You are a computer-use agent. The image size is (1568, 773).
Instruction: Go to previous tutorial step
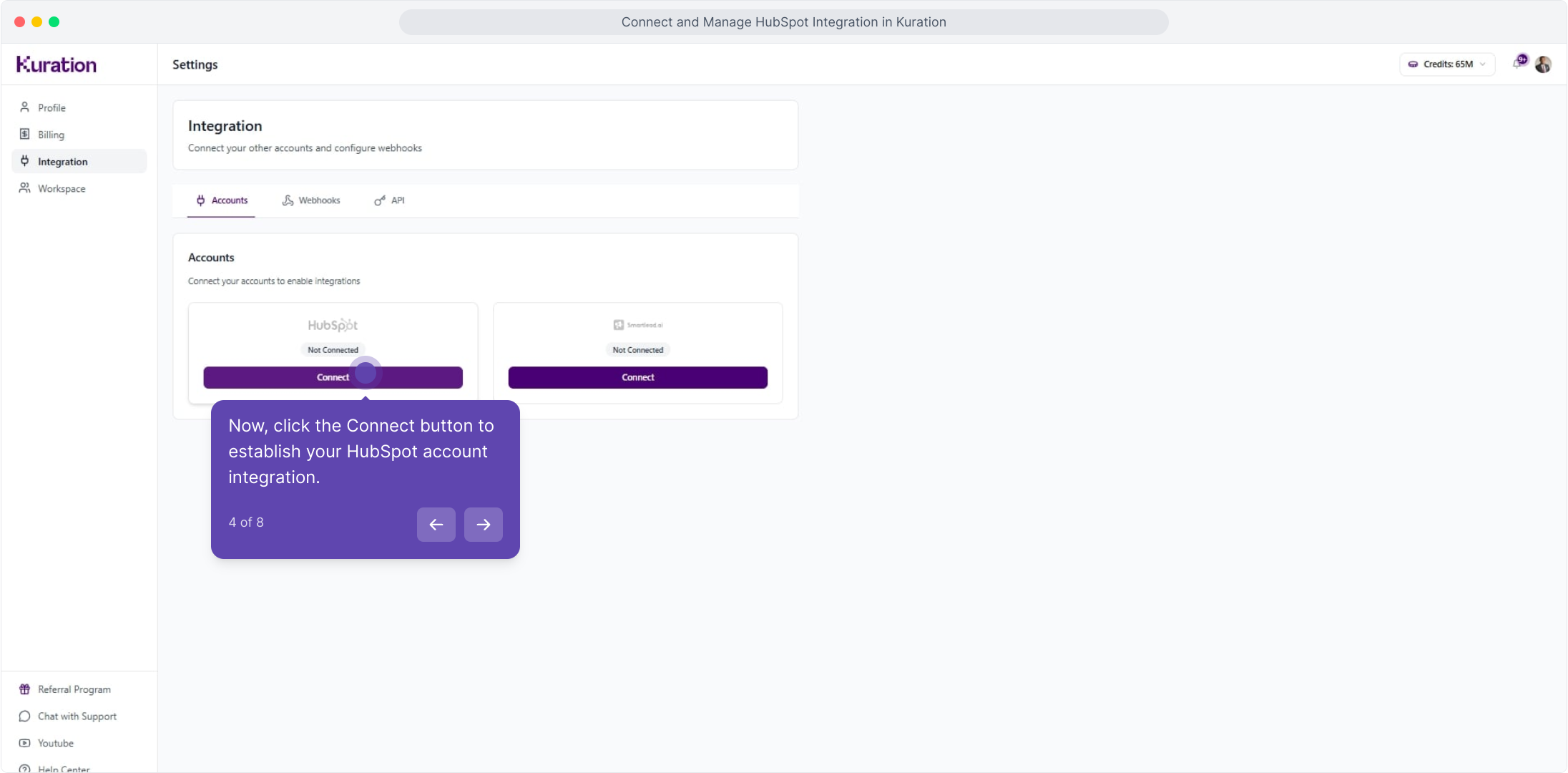click(436, 525)
